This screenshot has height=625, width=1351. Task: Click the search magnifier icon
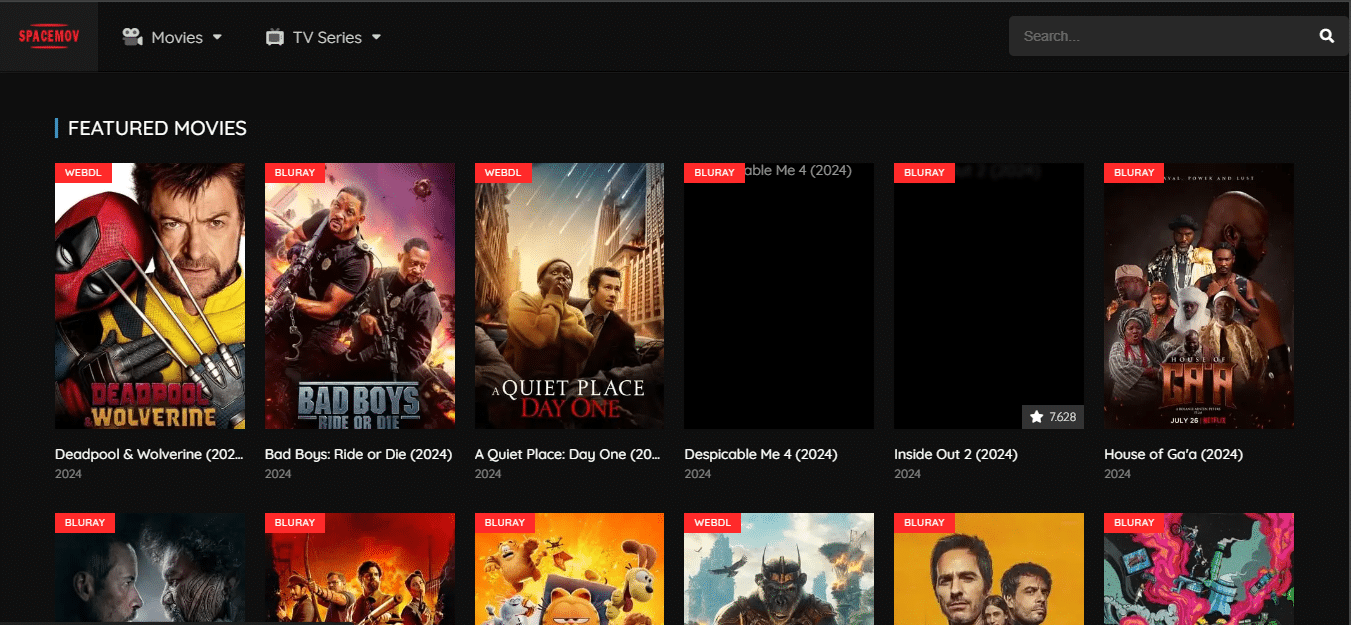coord(1326,35)
